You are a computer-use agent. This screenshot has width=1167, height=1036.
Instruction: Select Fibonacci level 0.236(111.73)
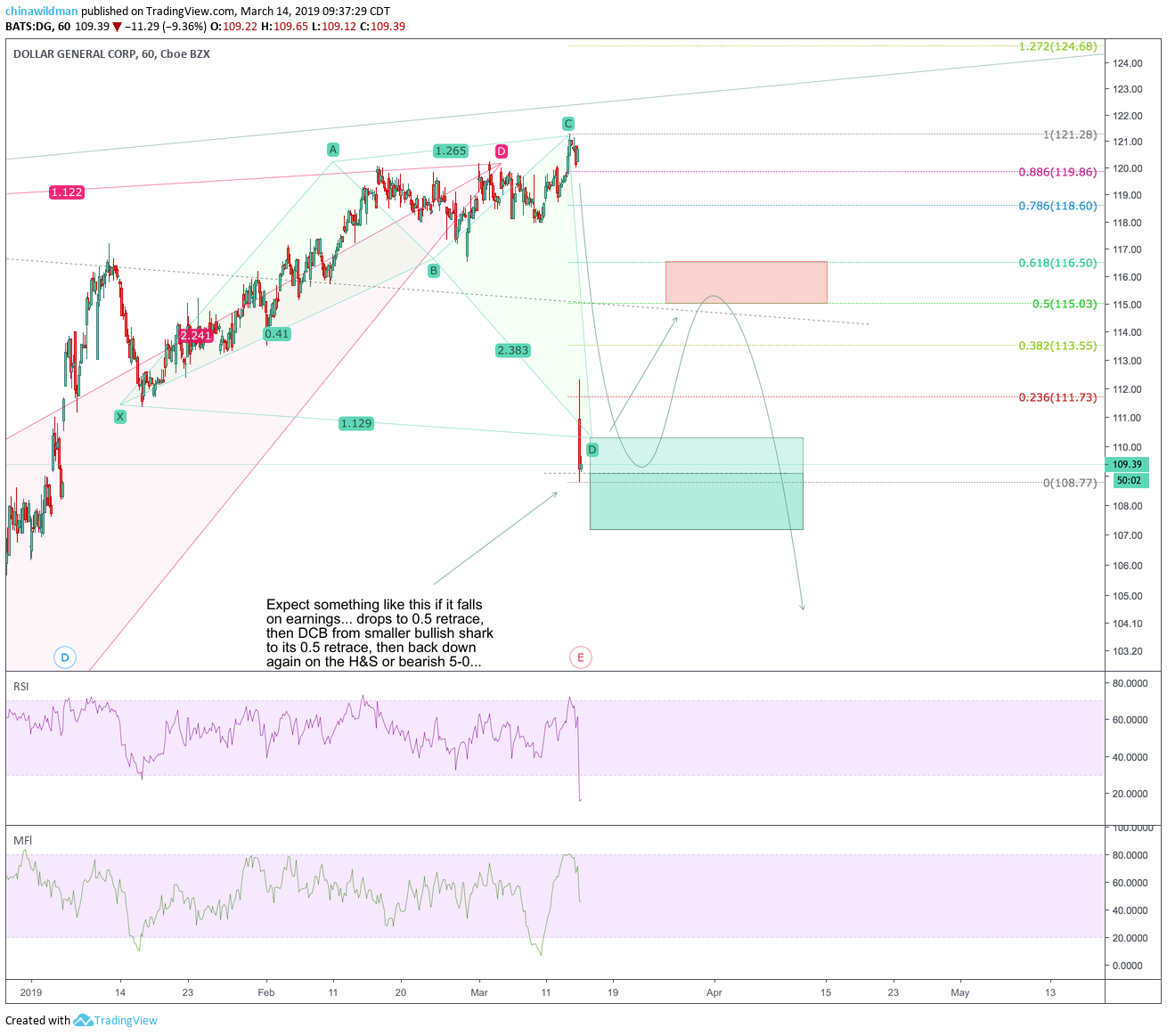click(x=1057, y=397)
